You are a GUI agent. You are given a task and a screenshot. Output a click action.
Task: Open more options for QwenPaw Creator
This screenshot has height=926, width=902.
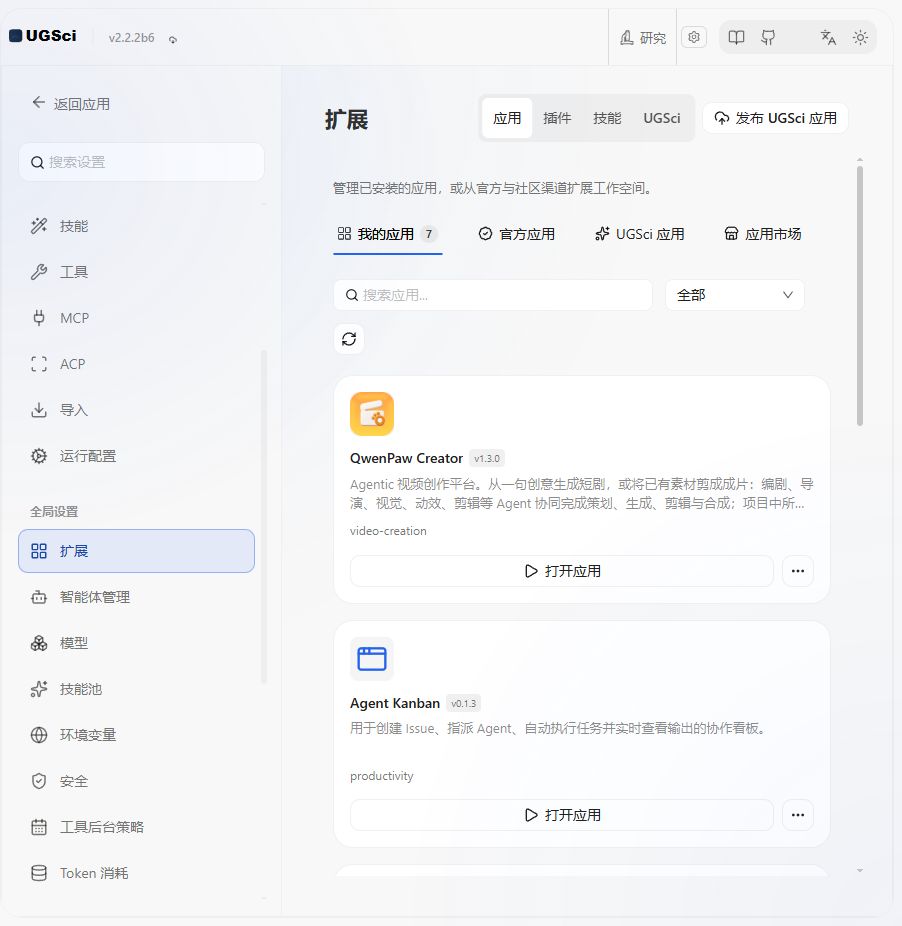point(798,571)
